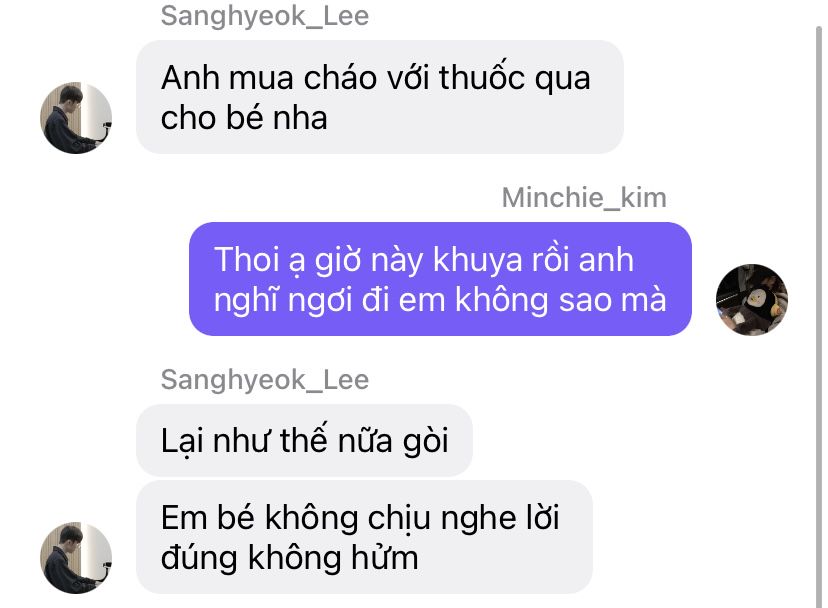This screenshot has height=608, width=828.
Task: Open Sanghyeok_Lee's avatar beside the porridge message
Action: (76, 118)
